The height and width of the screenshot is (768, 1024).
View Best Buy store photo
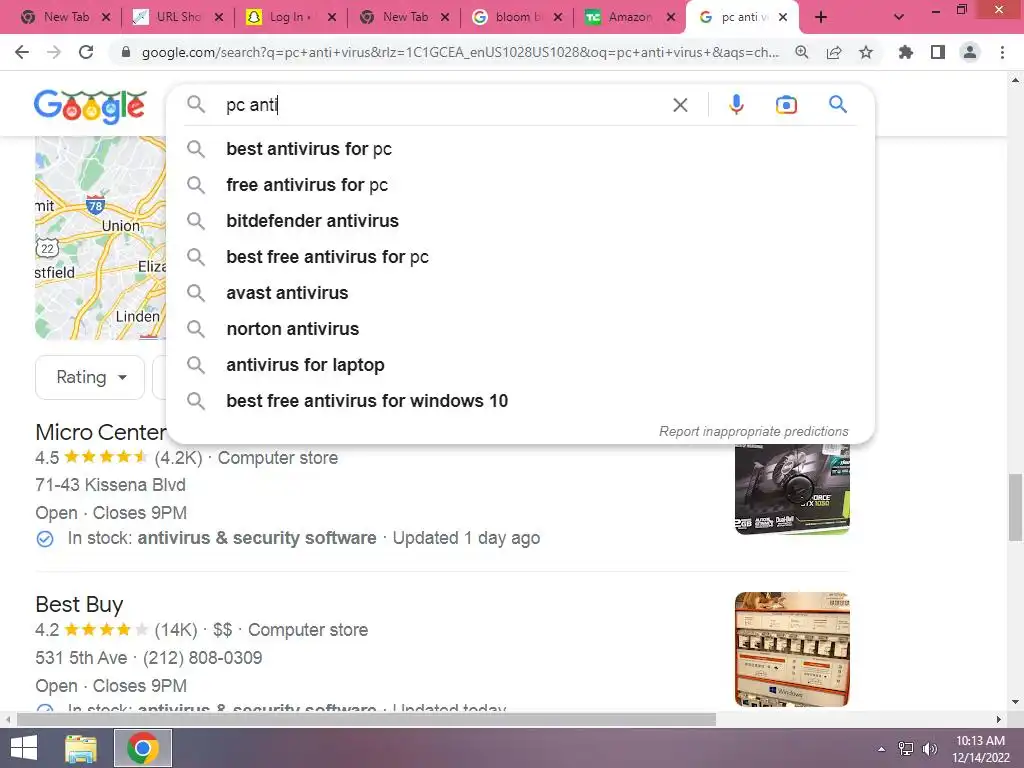click(x=792, y=649)
